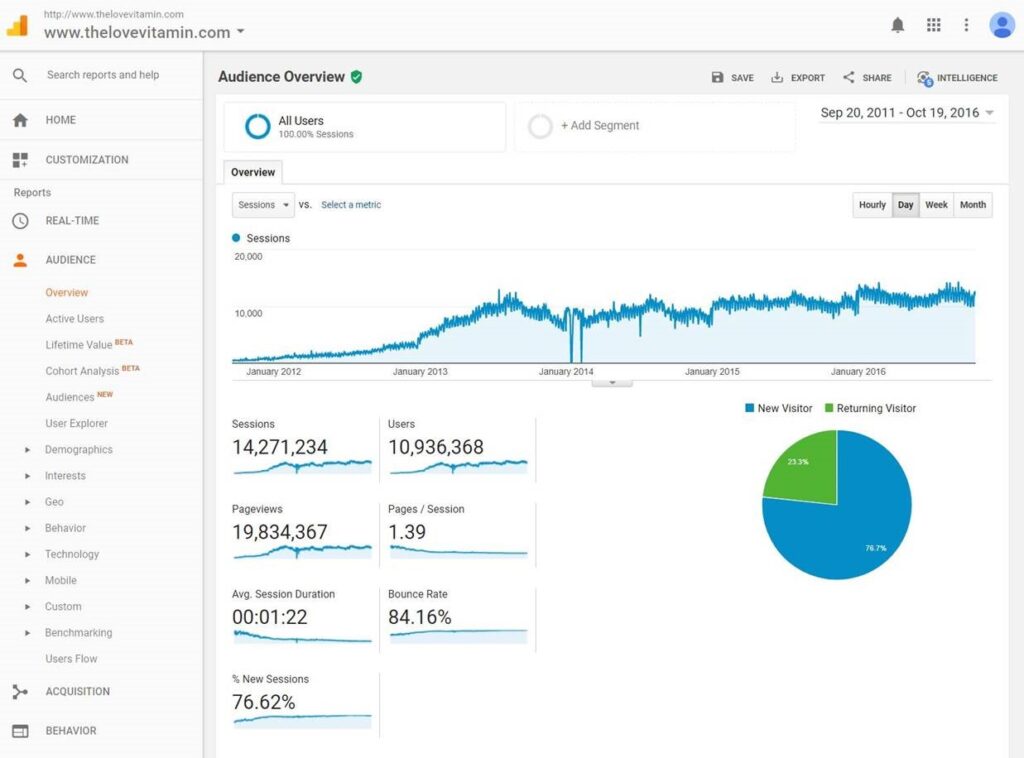Viewport: 1024px width, 758px height.
Task: Select the Overview tab
Action: tap(253, 172)
